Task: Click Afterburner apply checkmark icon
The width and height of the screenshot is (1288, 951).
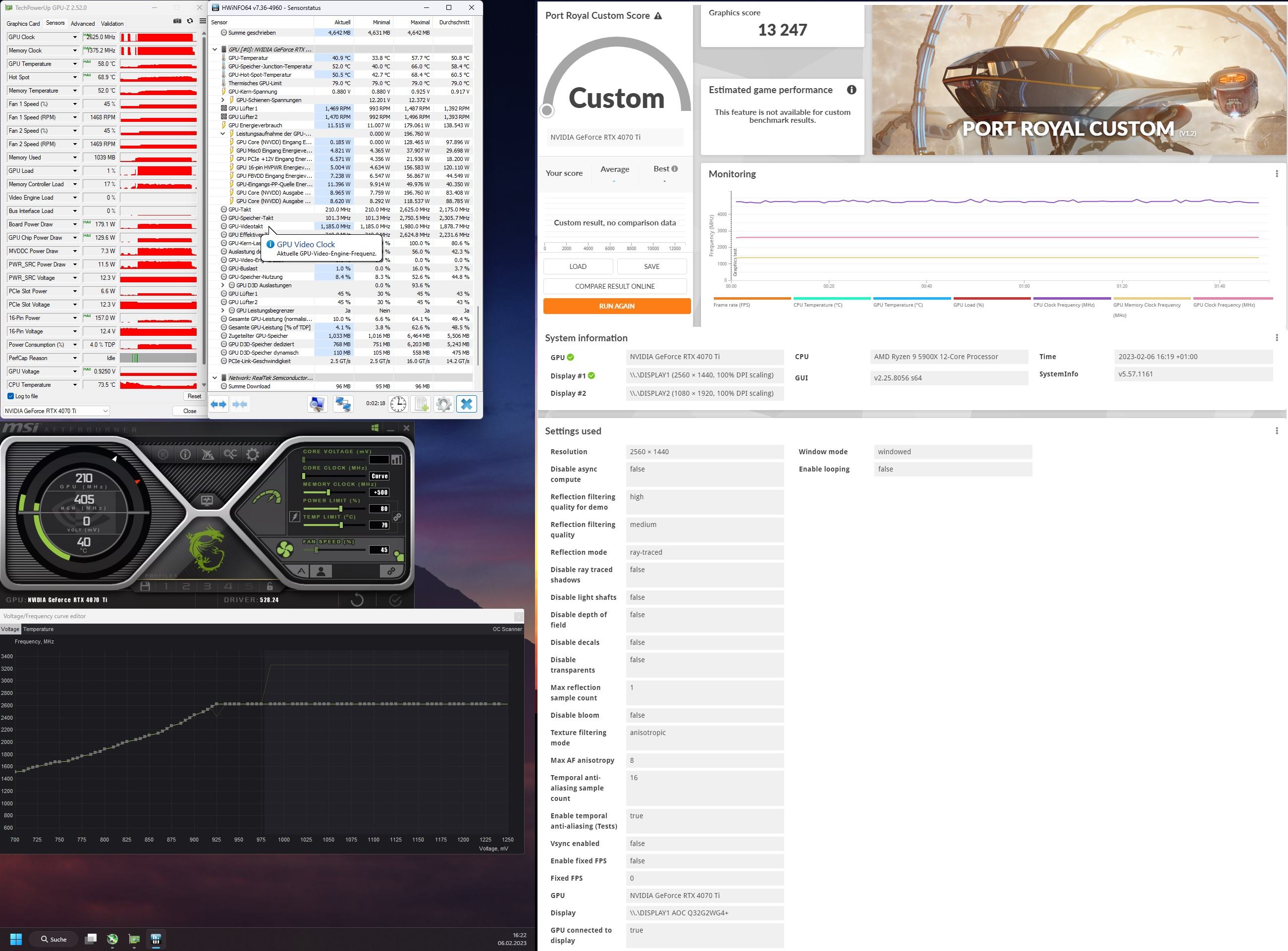Action: (x=395, y=600)
